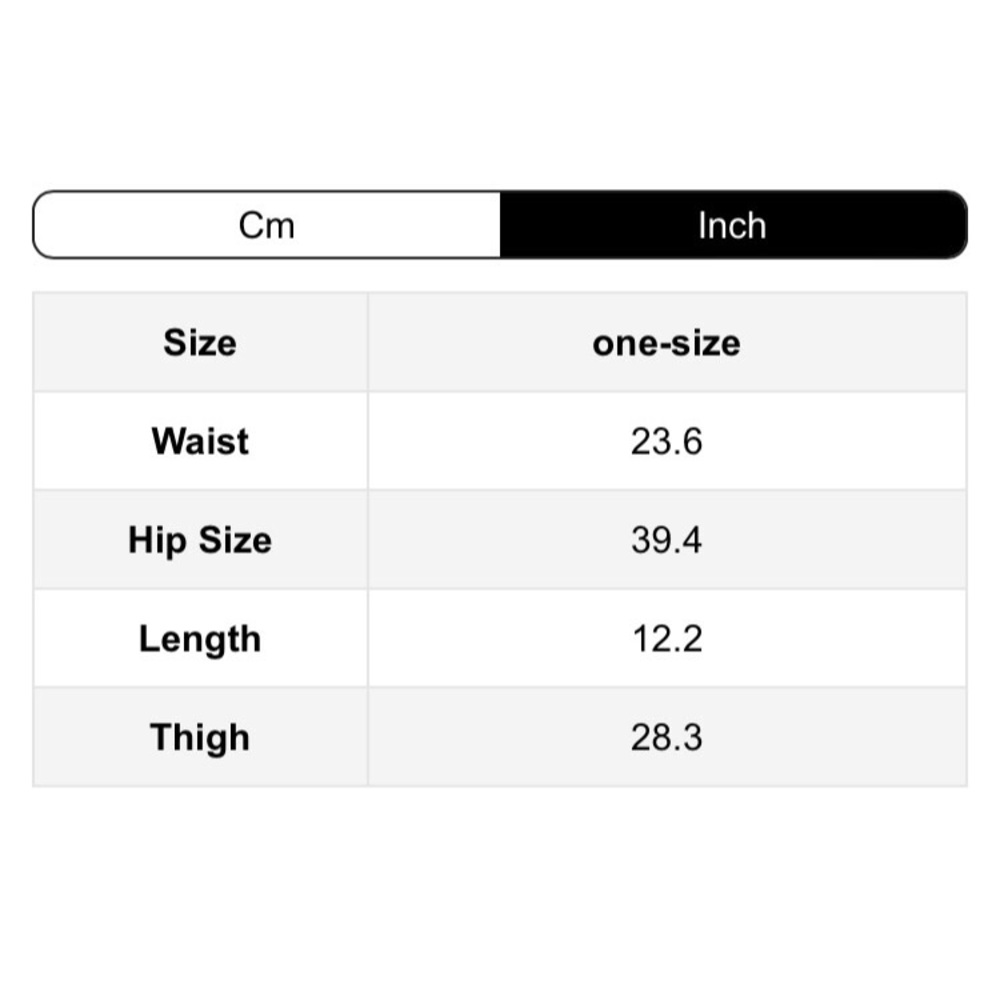Screen dimensions: 1000x1000
Task: Select the Inch unit option
Action: [733, 225]
